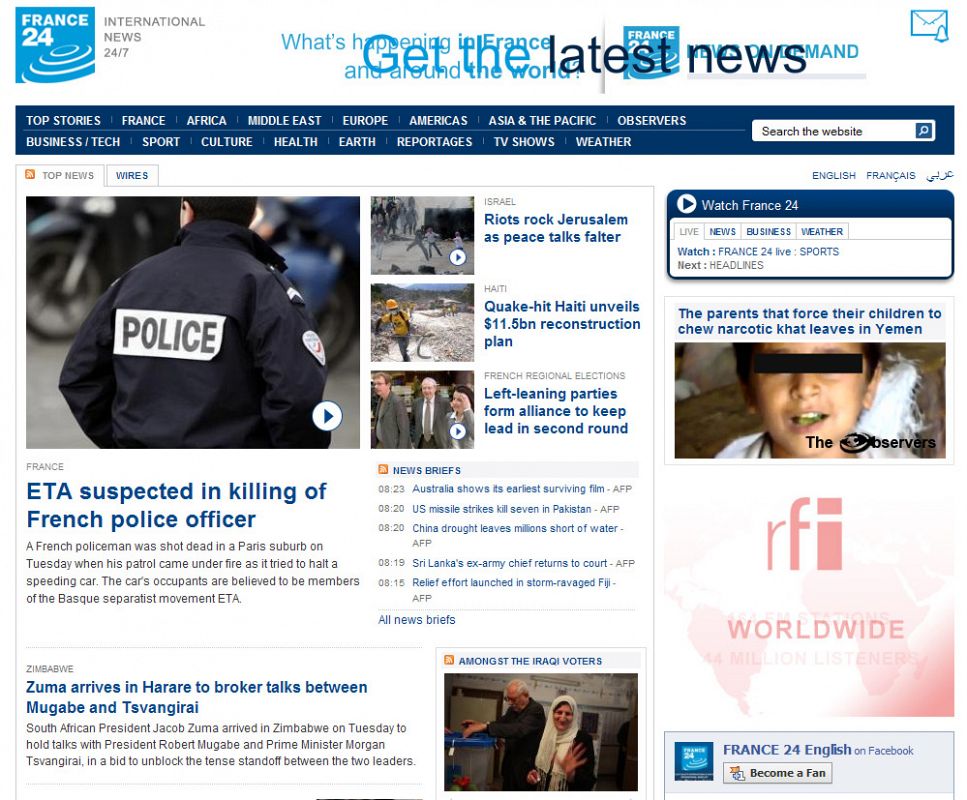Image resolution: width=967 pixels, height=800 pixels.
Task: Open the Amongst the Iraqi Voters RSS feed
Action: pyautogui.click(x=449, y=661)
